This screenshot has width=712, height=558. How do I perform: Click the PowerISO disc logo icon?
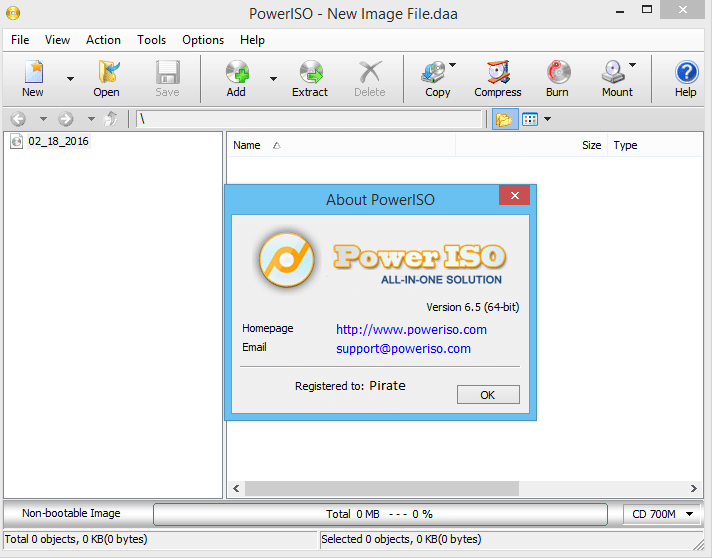pyautogui.click(x=287, y=260)
